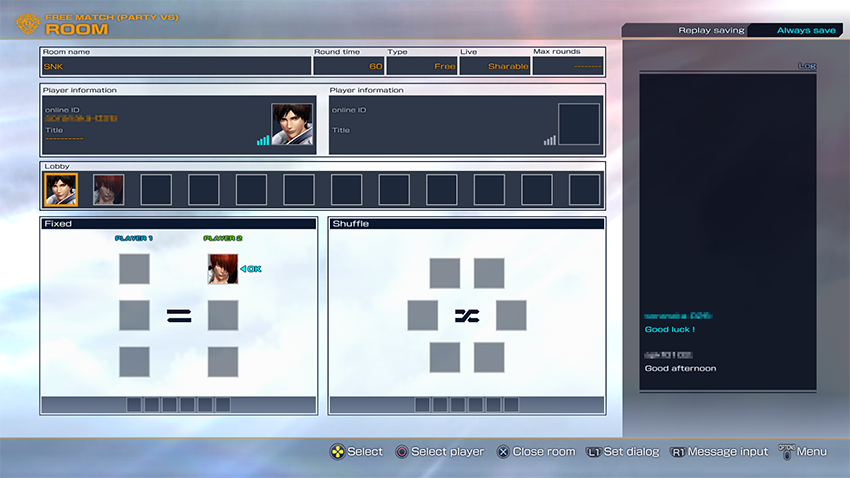Edit the Room name field SNK
Screen dimensions: 850x478
tap(176, 66)
